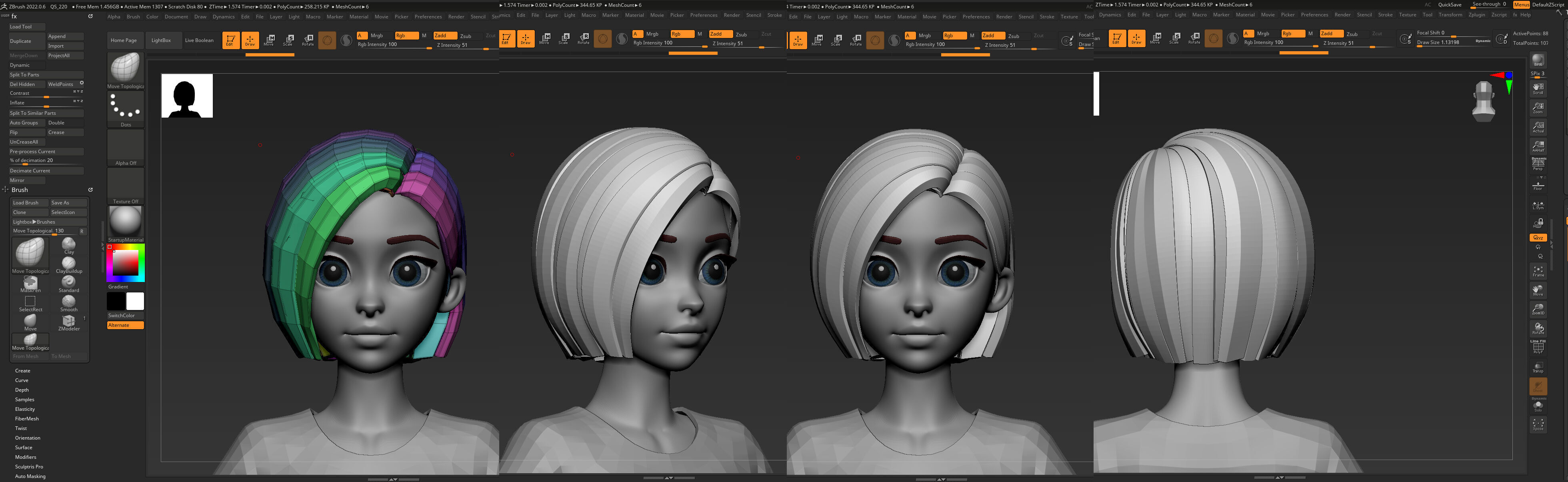Open the Texture Off selector
The height and width of the screenshot is (482, 1568).
[x=125, y=186]
